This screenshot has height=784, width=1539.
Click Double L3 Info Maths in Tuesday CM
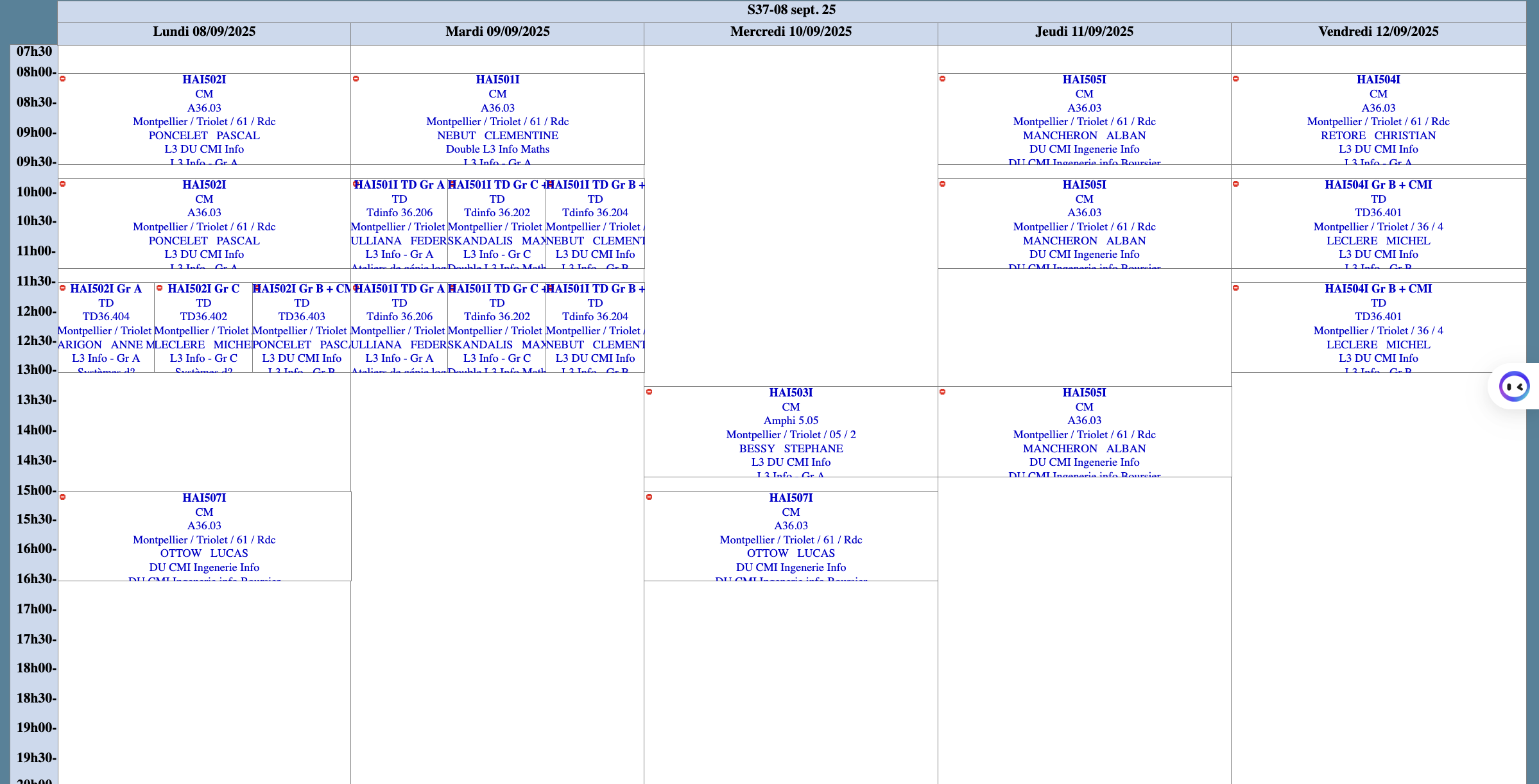pos(497,149)
